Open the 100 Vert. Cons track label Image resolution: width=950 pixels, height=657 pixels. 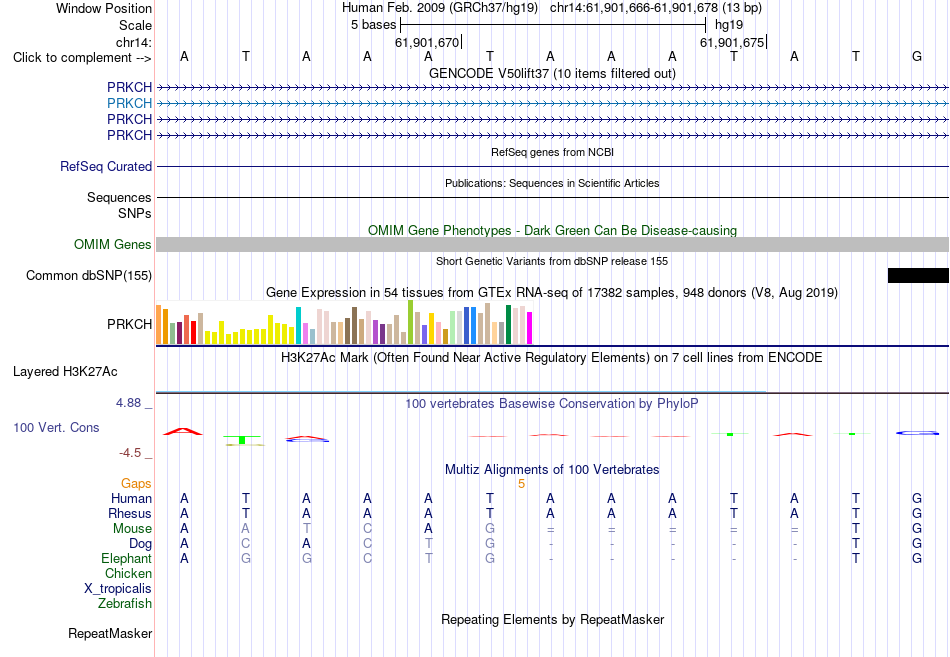(56, 427)
